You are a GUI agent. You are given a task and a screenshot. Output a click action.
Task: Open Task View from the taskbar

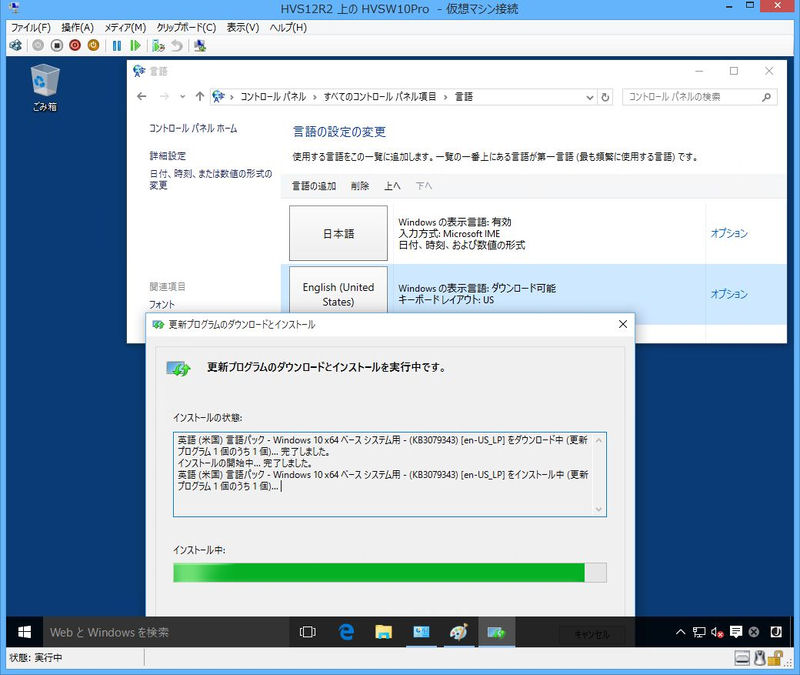308,632
